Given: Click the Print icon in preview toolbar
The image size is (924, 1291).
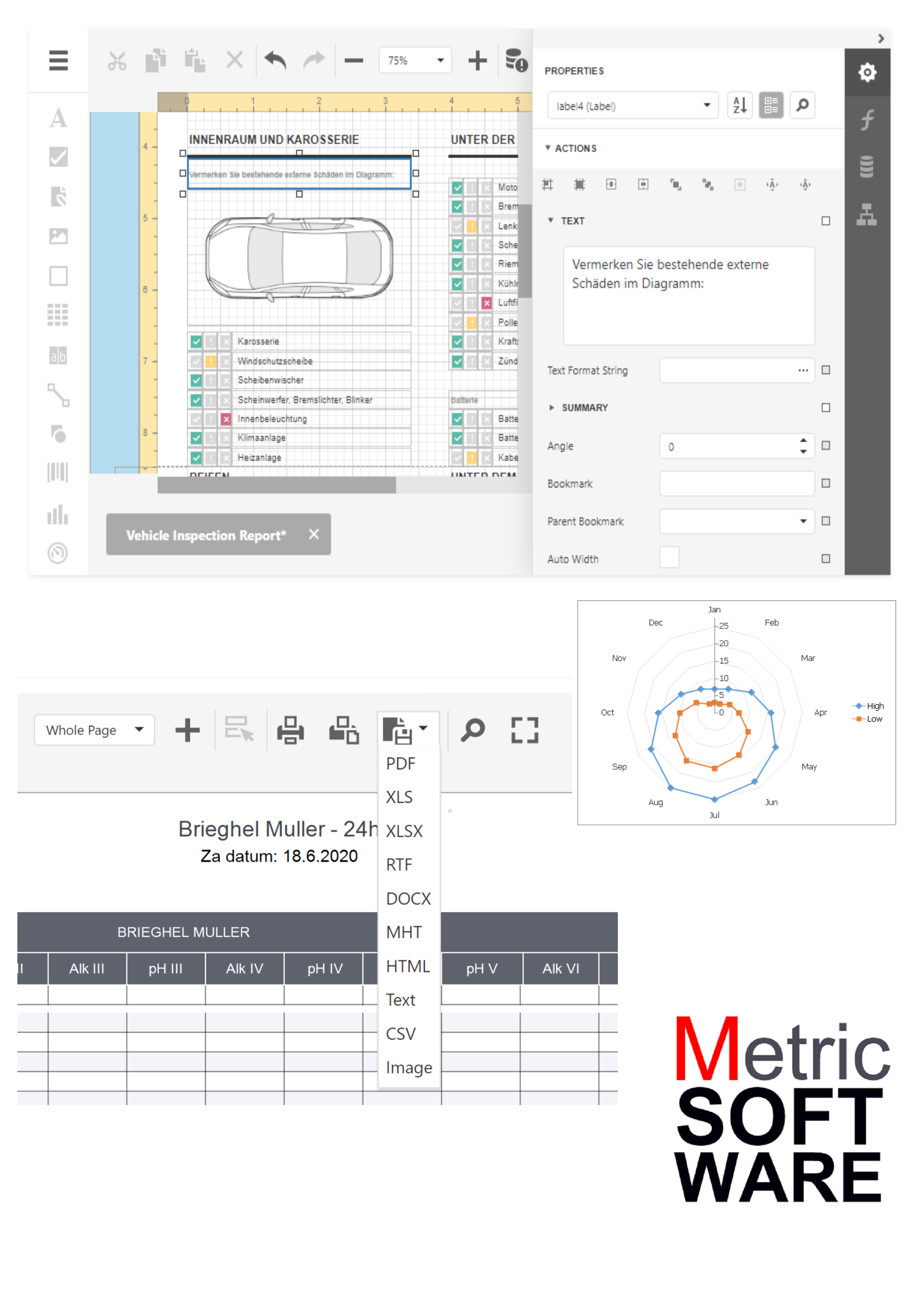Looking at the screenshot, I should pyautogui.click(x=291, y=730).
